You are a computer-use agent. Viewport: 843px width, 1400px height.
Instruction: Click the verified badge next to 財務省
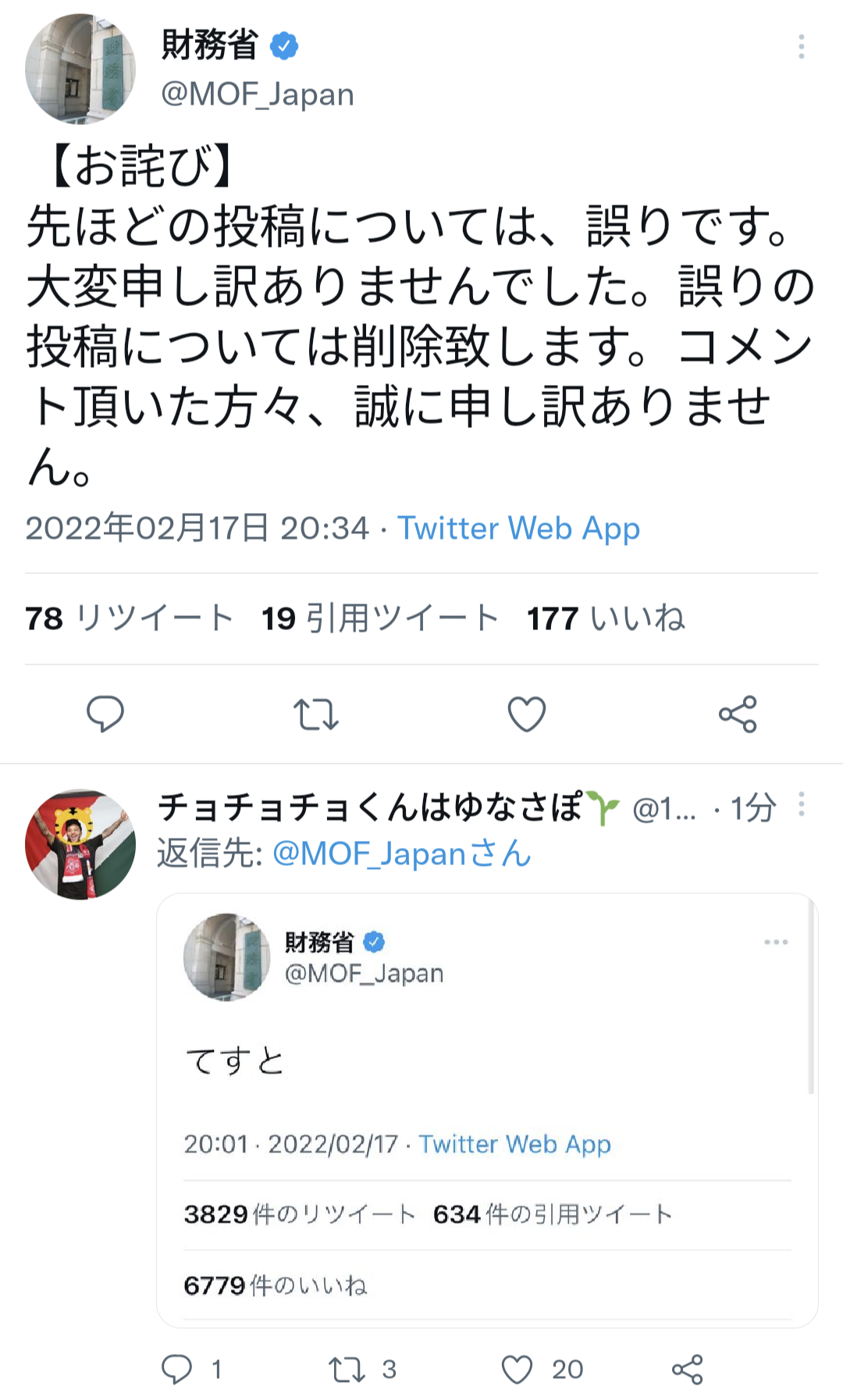284,46
